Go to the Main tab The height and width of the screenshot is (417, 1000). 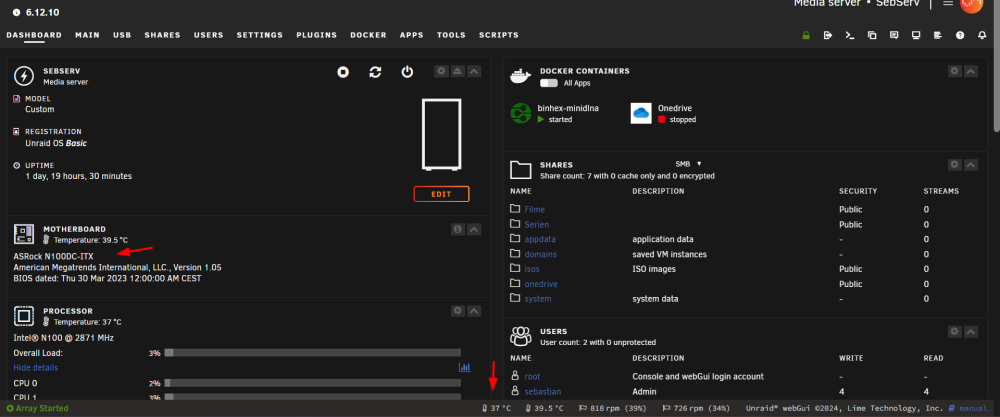click(x=87, y=35)
